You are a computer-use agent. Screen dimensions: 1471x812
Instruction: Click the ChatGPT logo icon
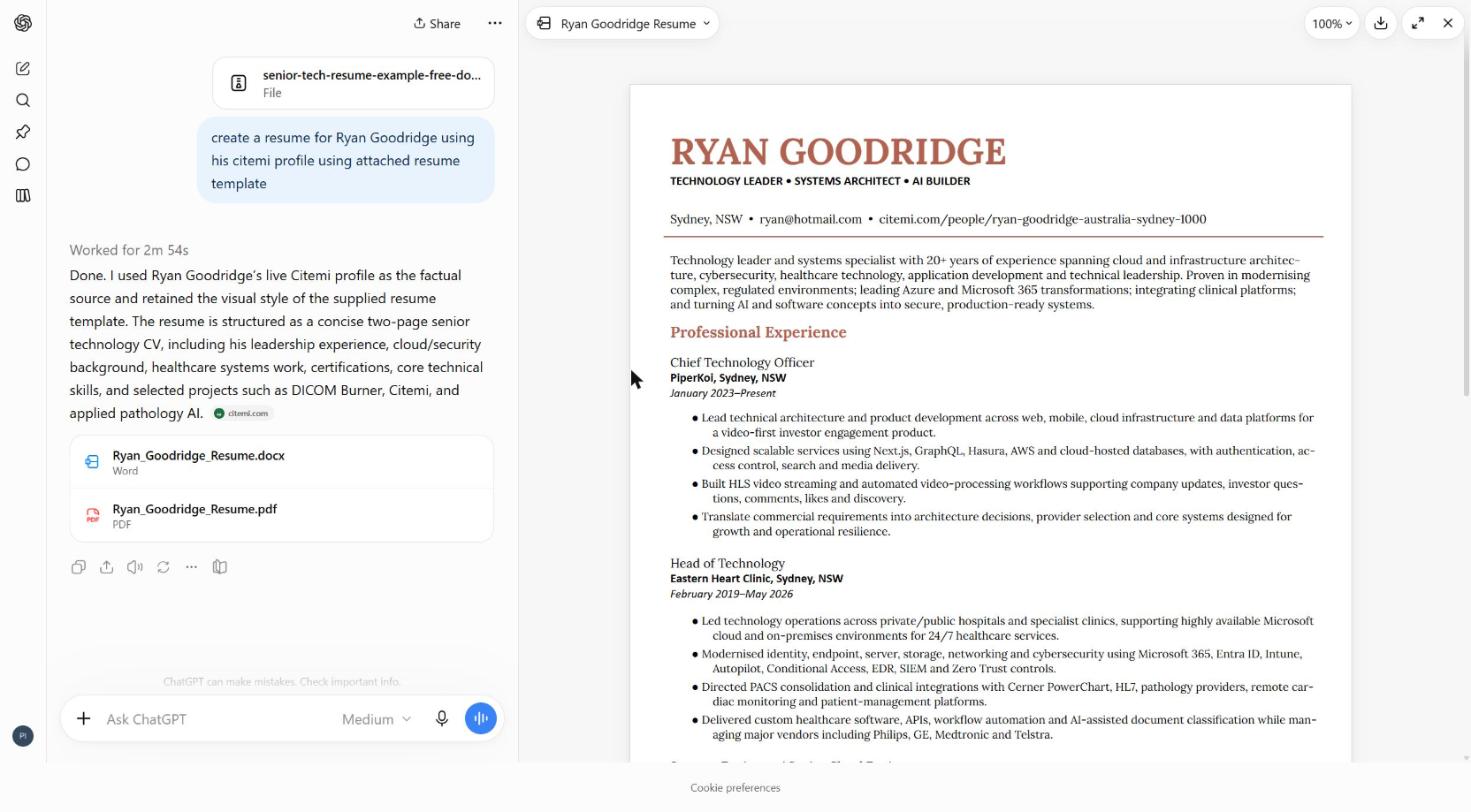(23, 23)
